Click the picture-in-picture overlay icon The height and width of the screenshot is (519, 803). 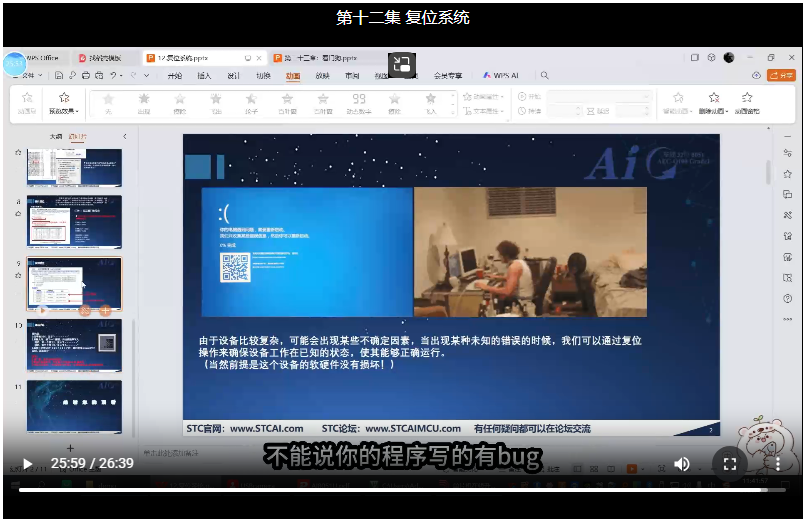coord(402,65)
